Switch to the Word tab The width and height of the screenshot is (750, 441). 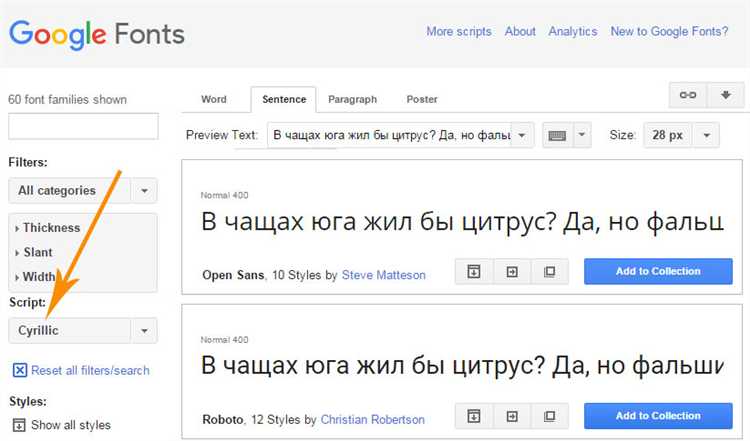pyautogui.click(x=214, y=99)
